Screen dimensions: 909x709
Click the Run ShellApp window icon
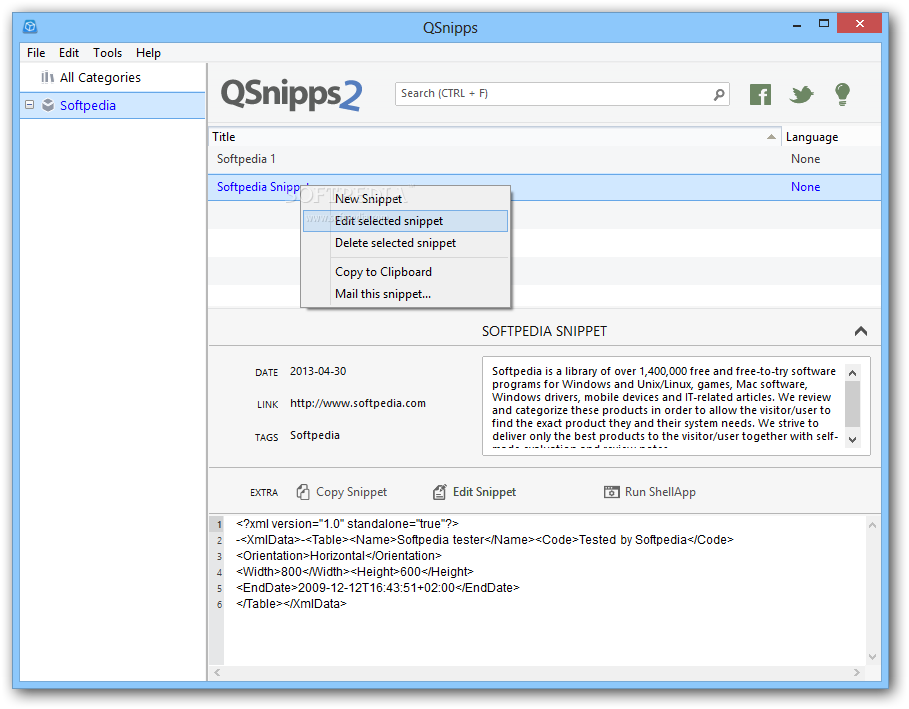tap(612, 492)
